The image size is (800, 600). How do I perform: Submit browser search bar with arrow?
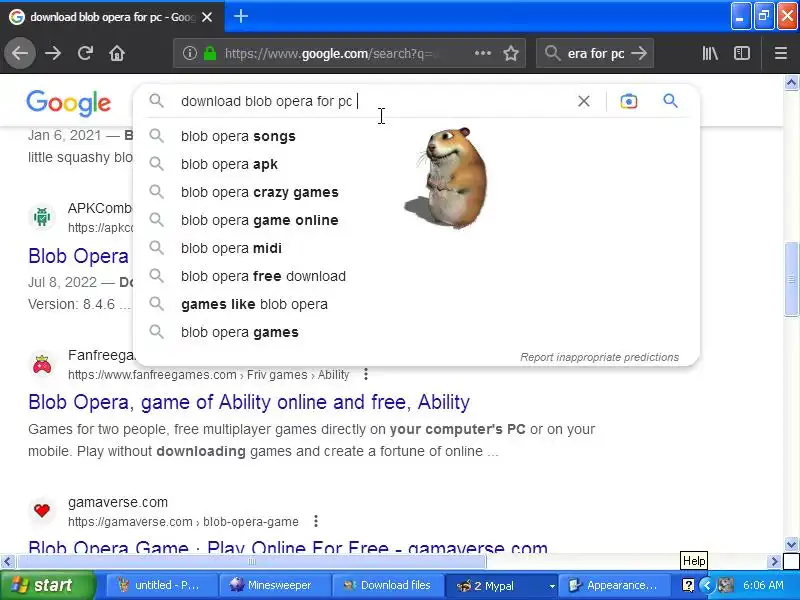coord(639,53)
